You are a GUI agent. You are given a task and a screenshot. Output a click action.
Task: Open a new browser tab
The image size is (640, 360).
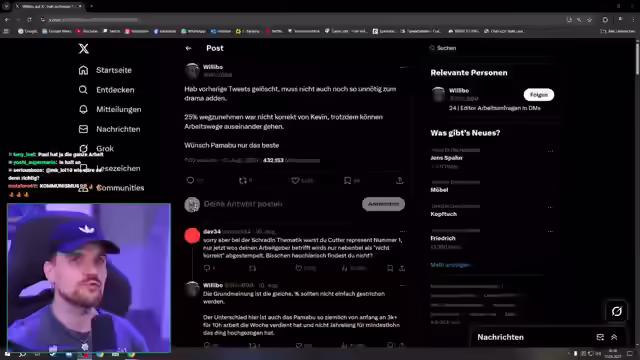tap(91, 6)
